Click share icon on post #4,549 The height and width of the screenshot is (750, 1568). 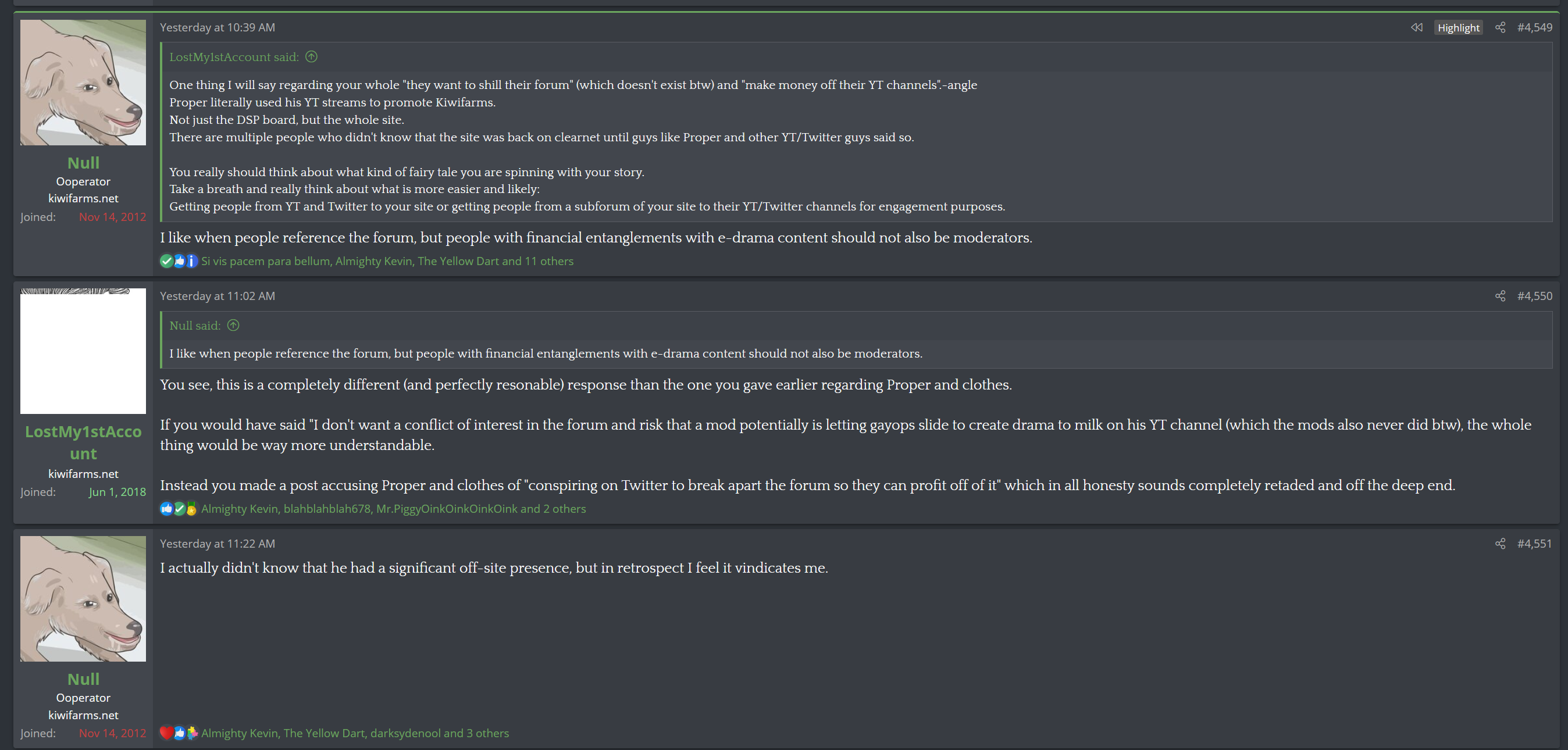tap(1500, 27)
